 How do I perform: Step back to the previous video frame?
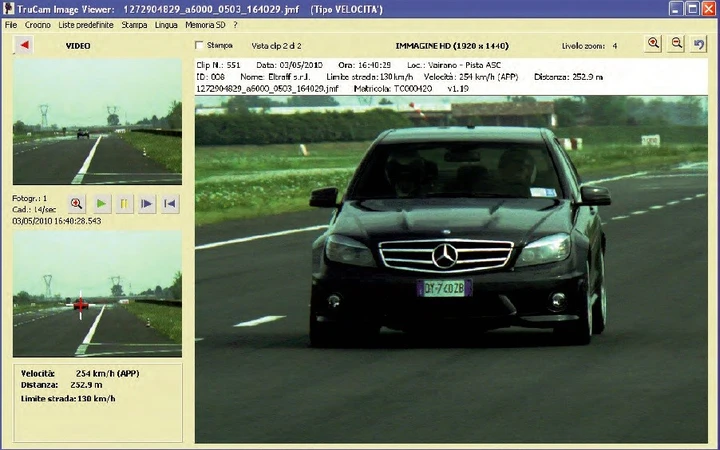(x=169, y=203)
